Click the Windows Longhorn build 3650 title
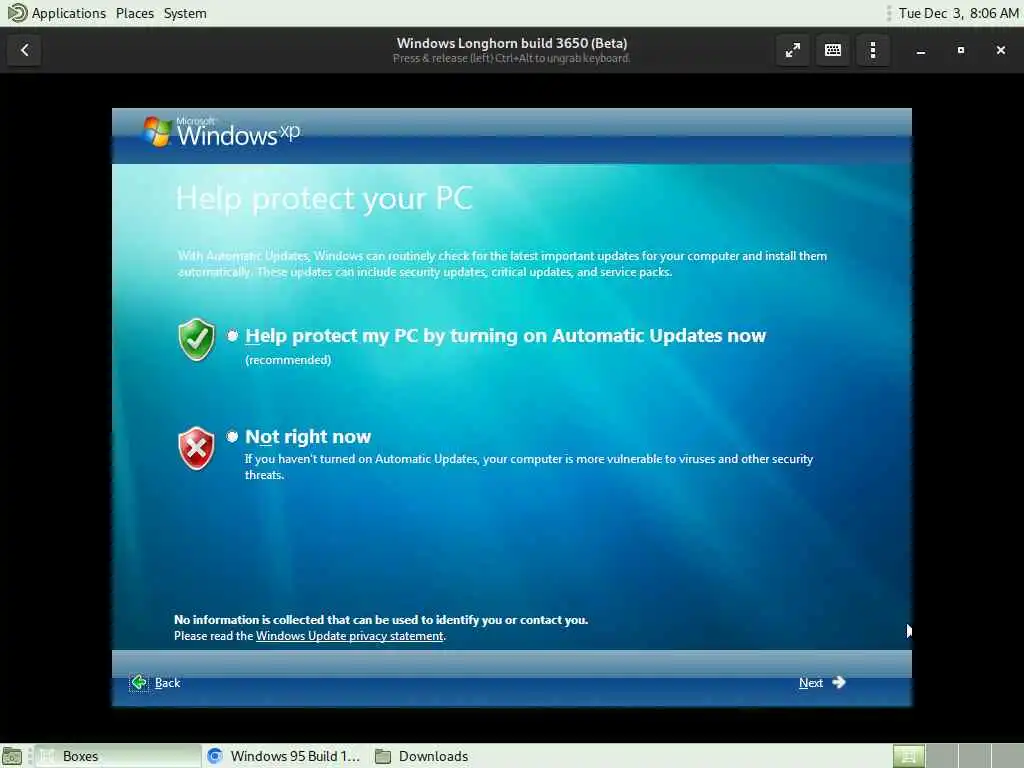This screenshot has height=768, width=1024. [x=512, y=43]
